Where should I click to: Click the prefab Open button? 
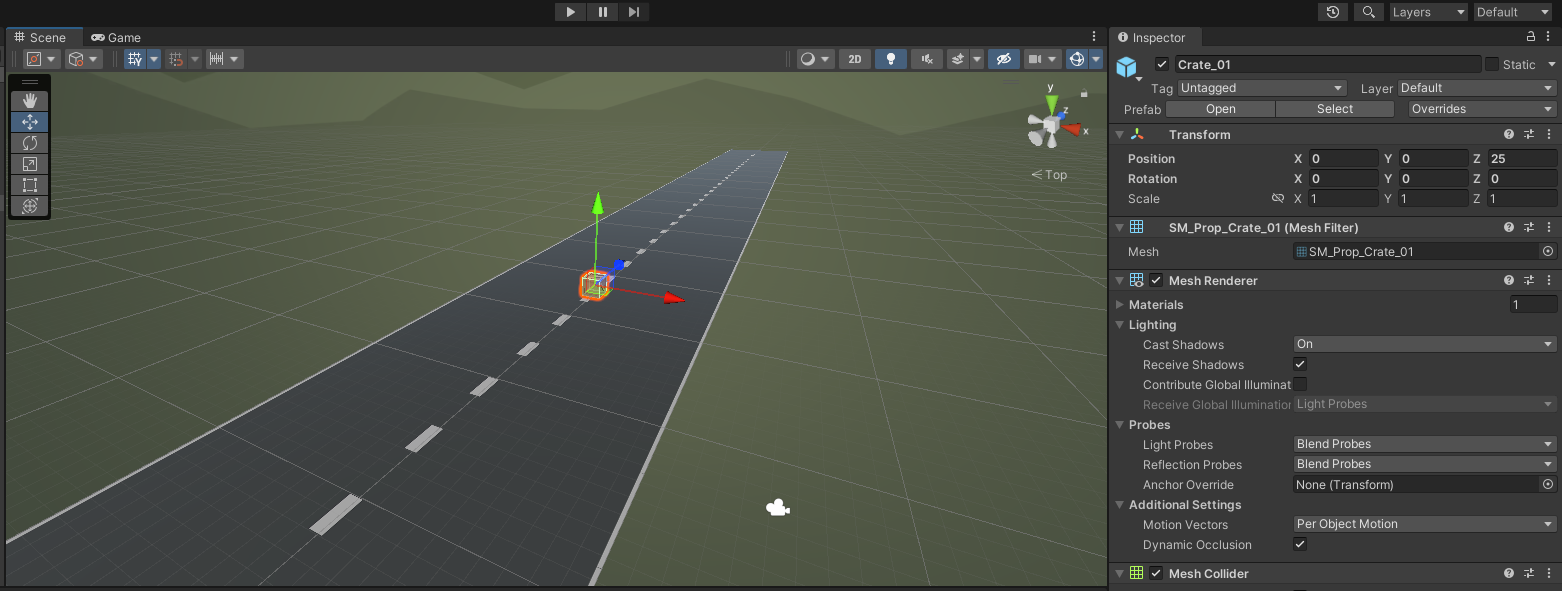(x=1220, y=109)
